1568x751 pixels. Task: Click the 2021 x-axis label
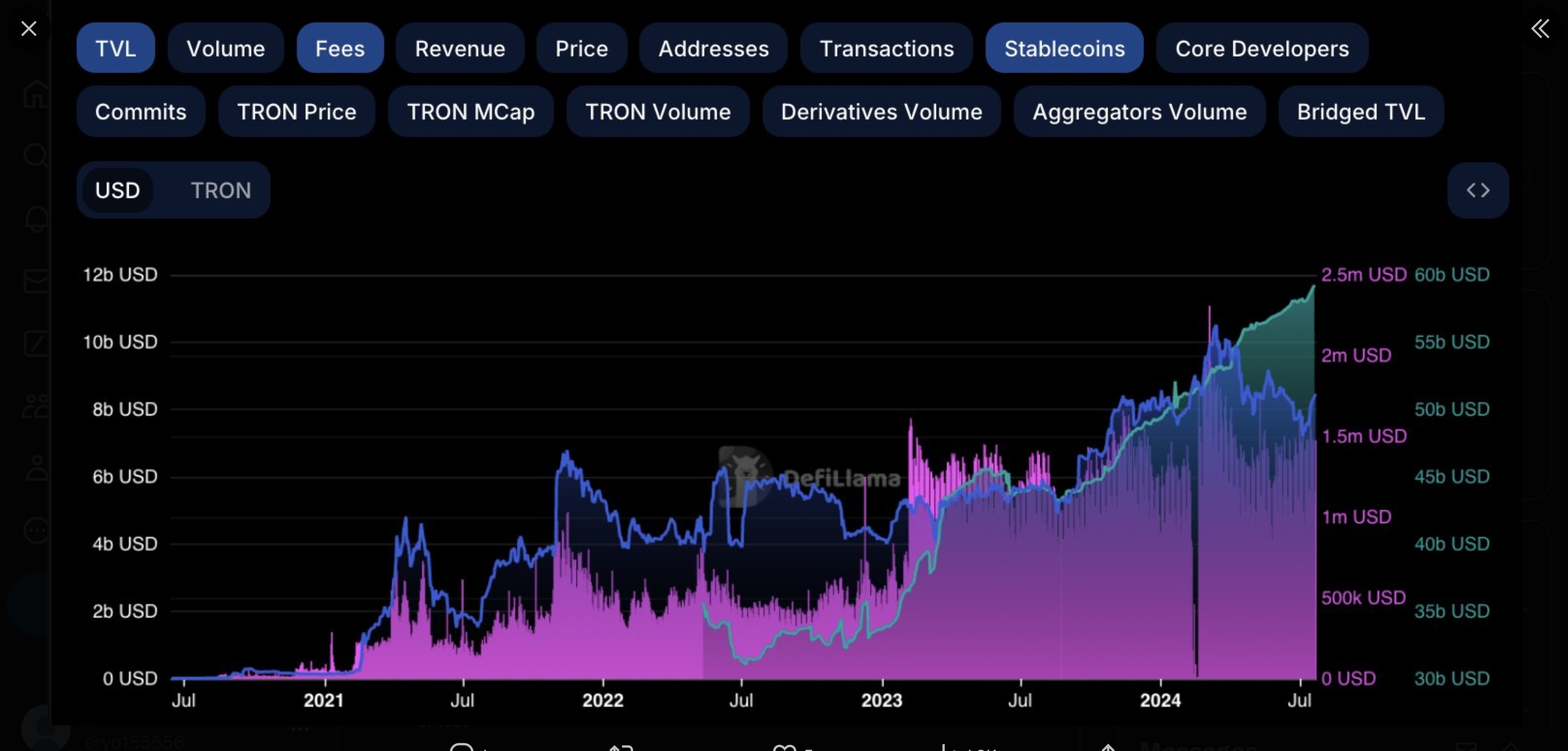pos(324,700)
